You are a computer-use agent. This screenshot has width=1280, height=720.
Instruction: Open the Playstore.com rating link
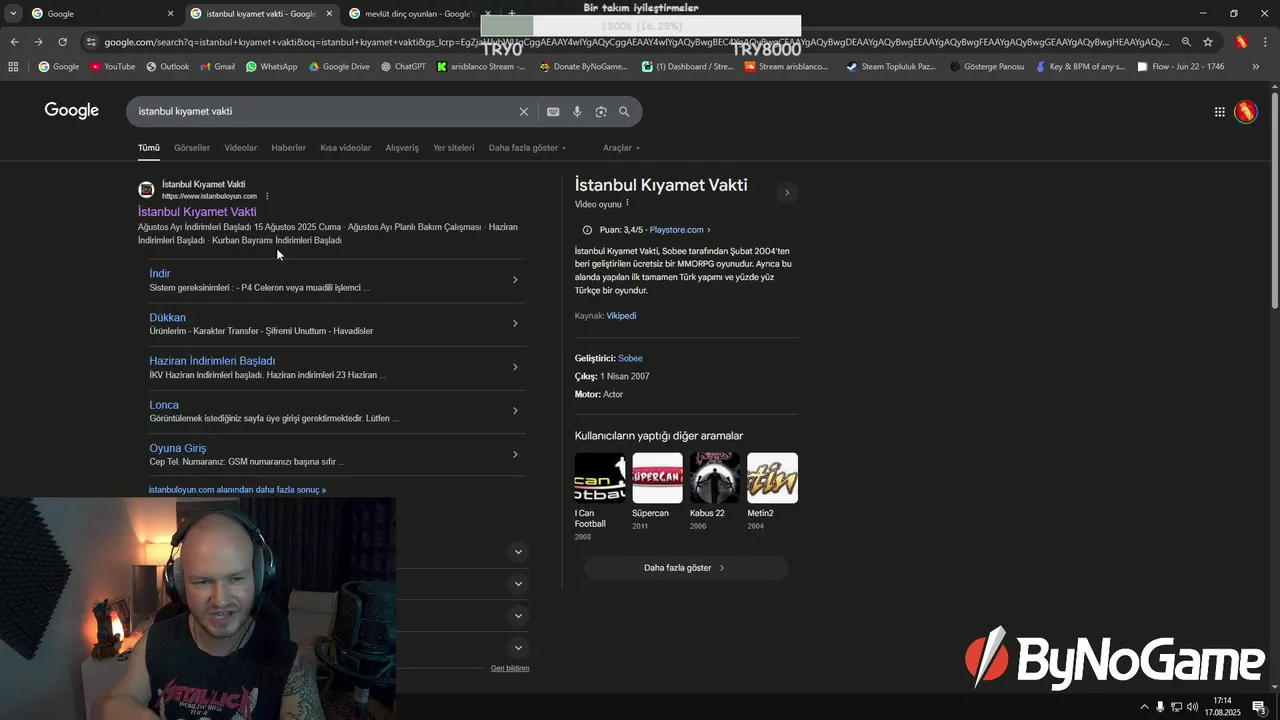click(680, 230)
